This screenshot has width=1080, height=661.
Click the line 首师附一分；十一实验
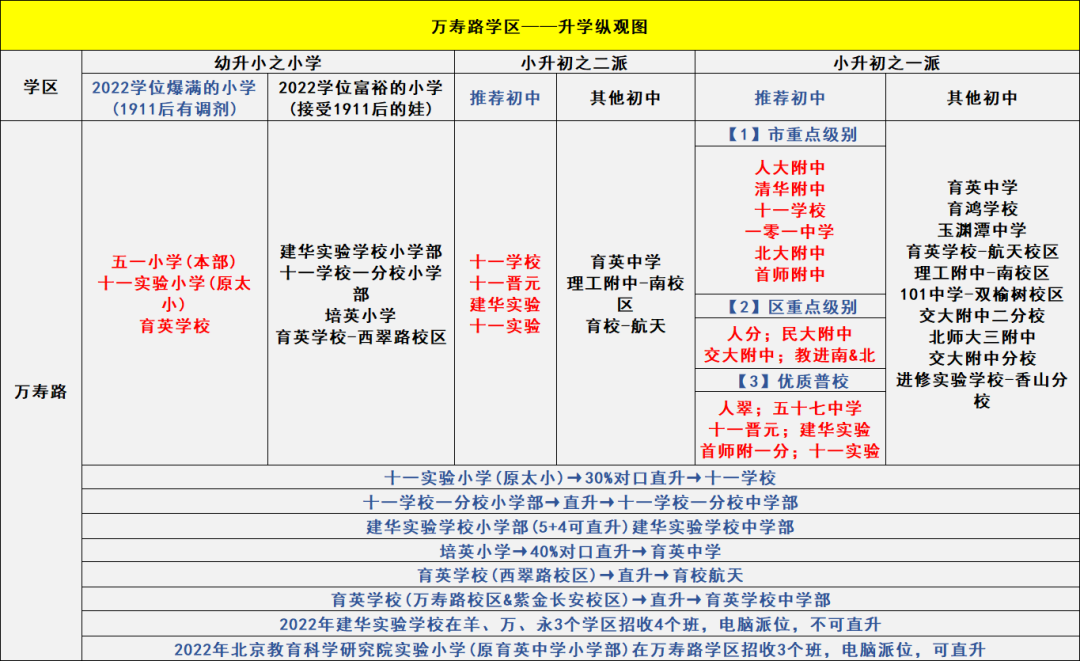(x=790, y=451)
